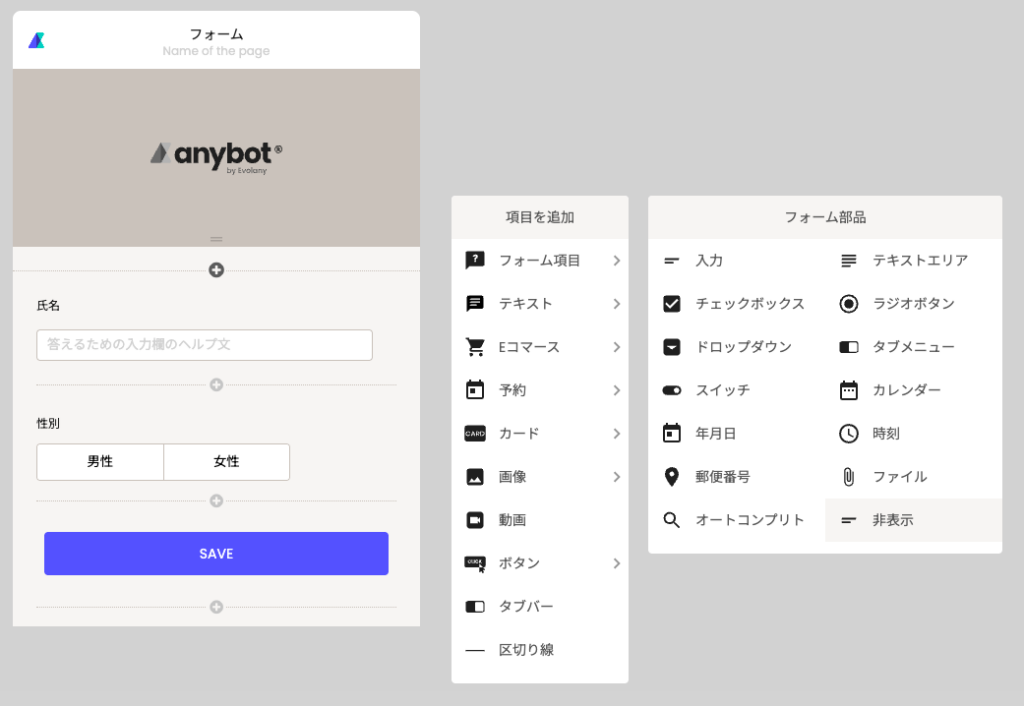Click the 年月日 calendar icon
This screenshot has height=706, width=1024.
click(x=672, y=433)
